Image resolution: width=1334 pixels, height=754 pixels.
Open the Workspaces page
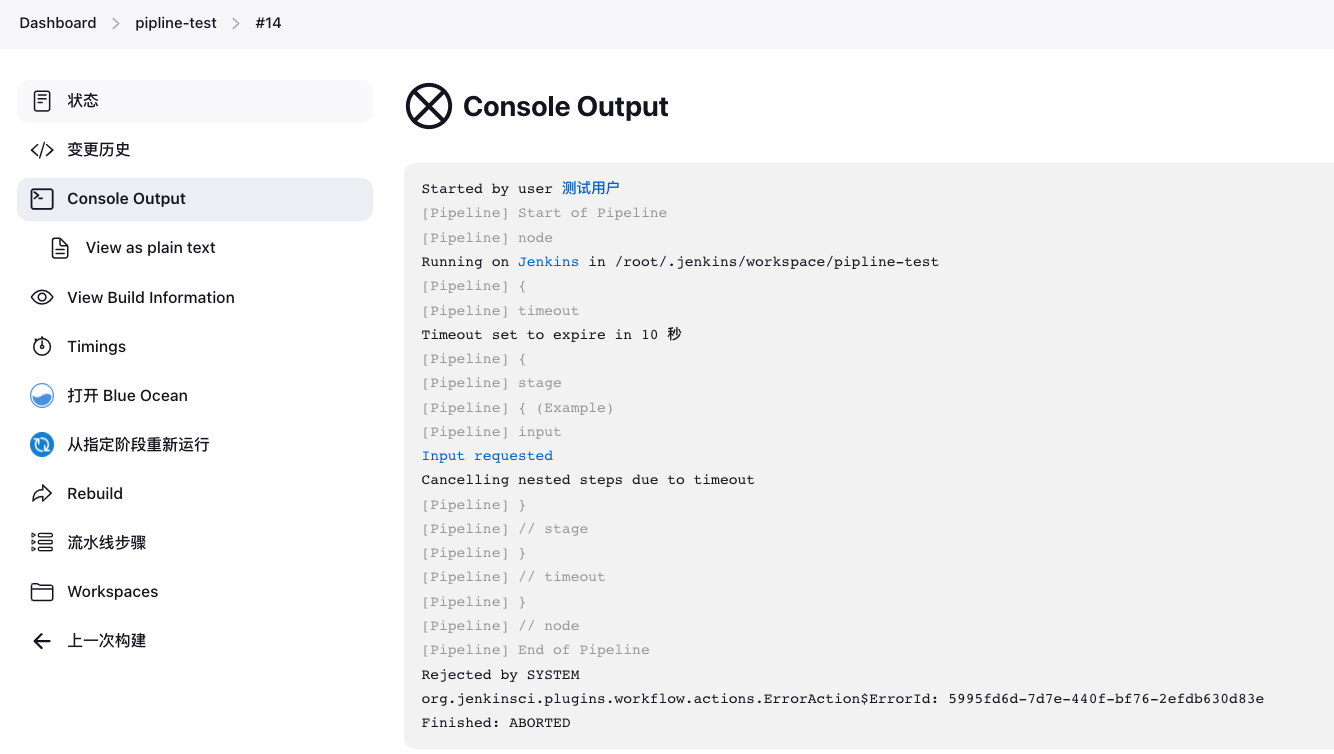[x=195, y=591]
